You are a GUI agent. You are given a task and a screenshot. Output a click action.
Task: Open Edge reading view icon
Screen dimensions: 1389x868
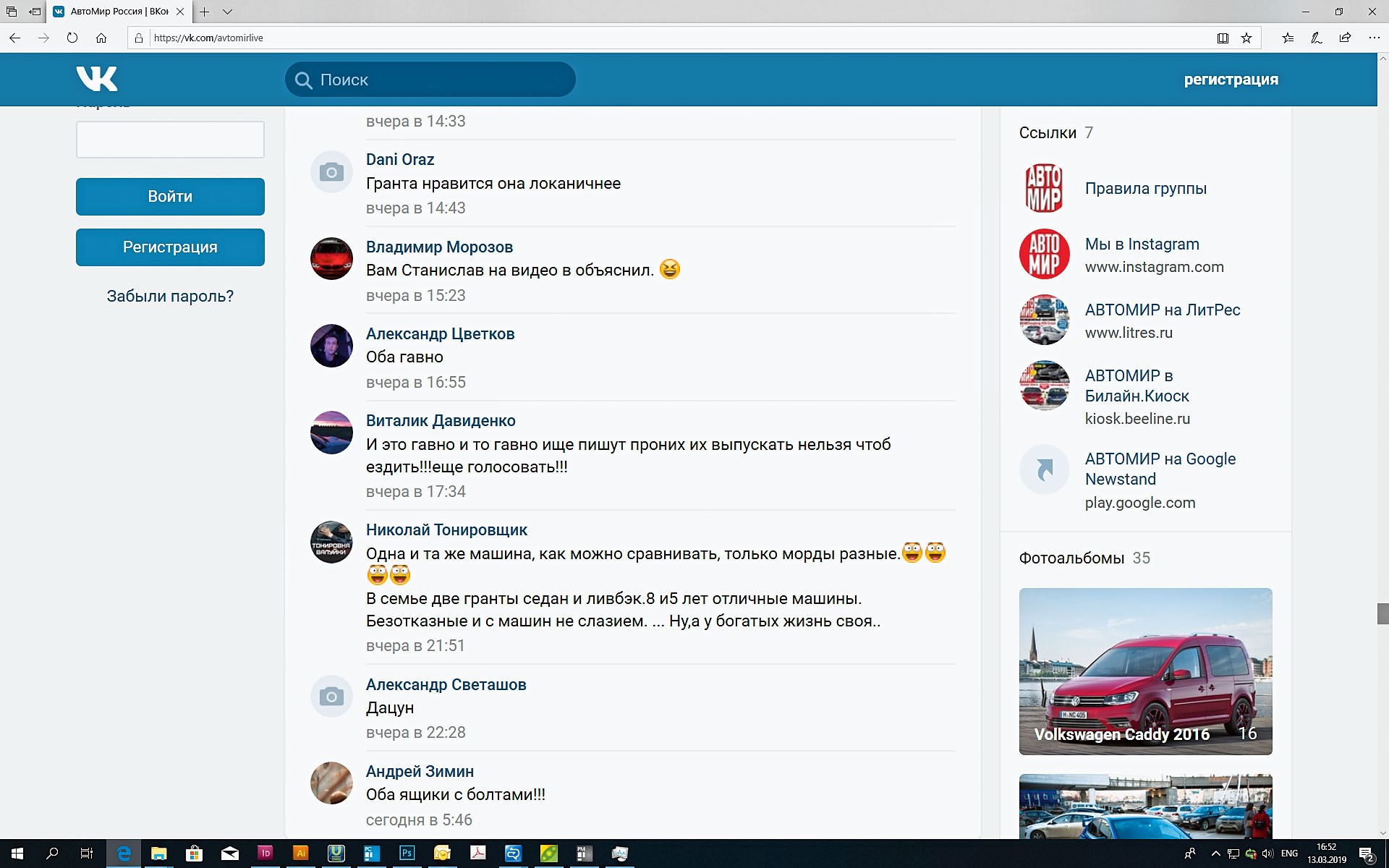click(1223, 38)
